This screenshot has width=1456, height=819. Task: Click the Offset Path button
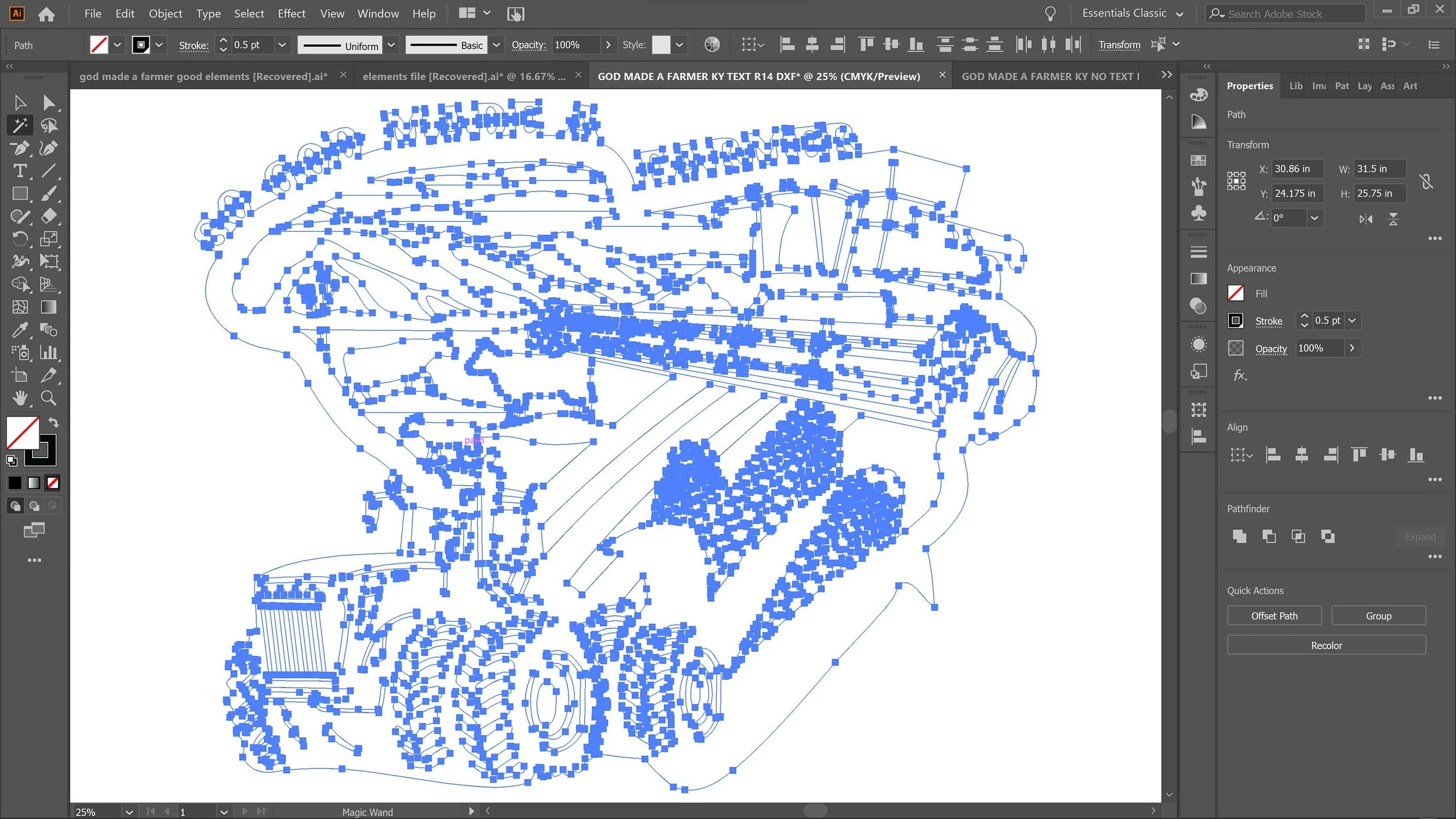1274,615
